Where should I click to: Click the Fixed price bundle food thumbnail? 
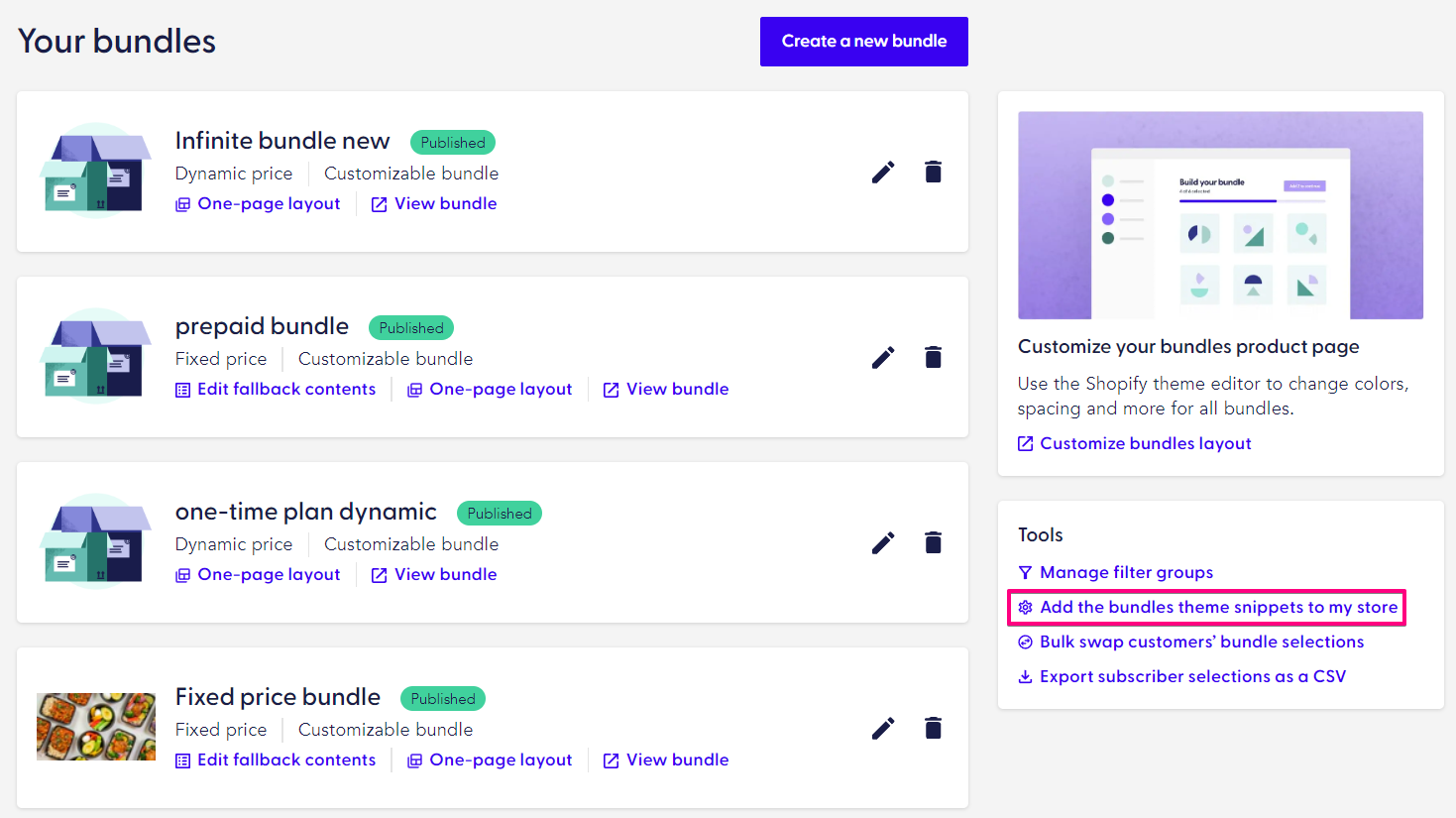(x=96, y=727)
